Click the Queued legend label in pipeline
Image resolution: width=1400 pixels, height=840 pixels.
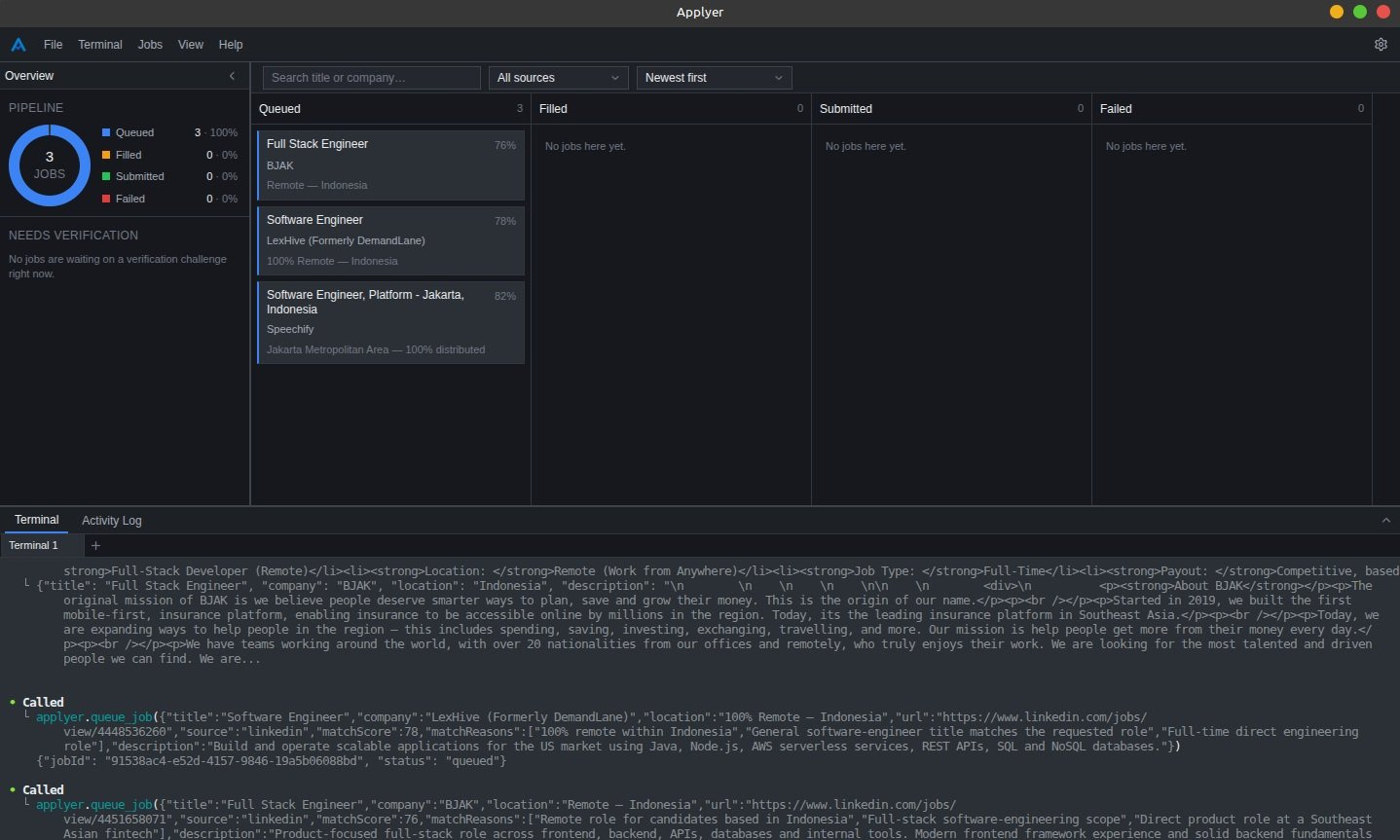coord(134,132)
